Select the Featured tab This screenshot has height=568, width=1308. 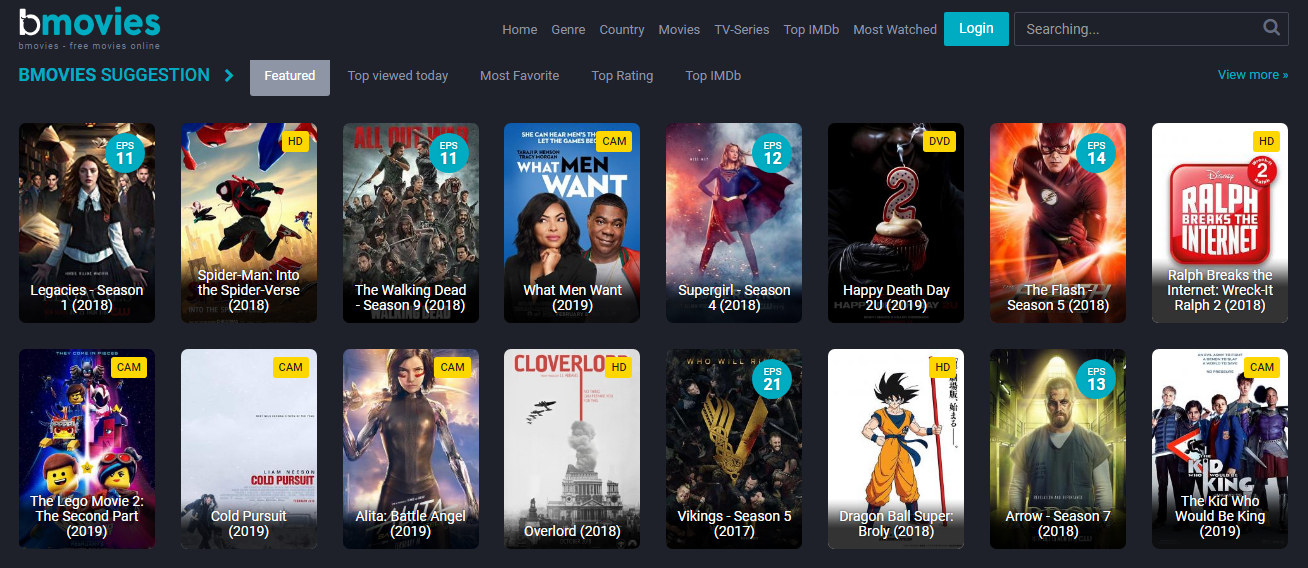point(290,76)
